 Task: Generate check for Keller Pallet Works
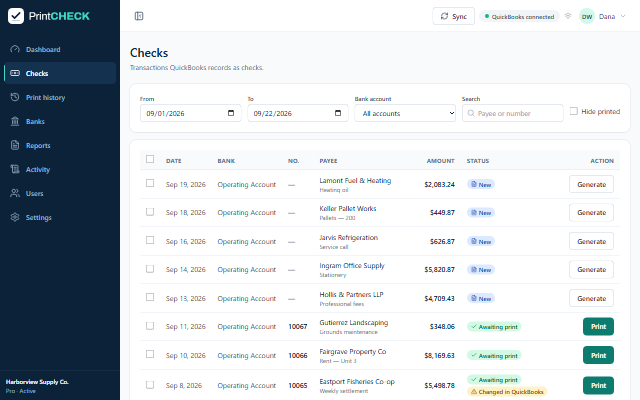pos(591,213)
